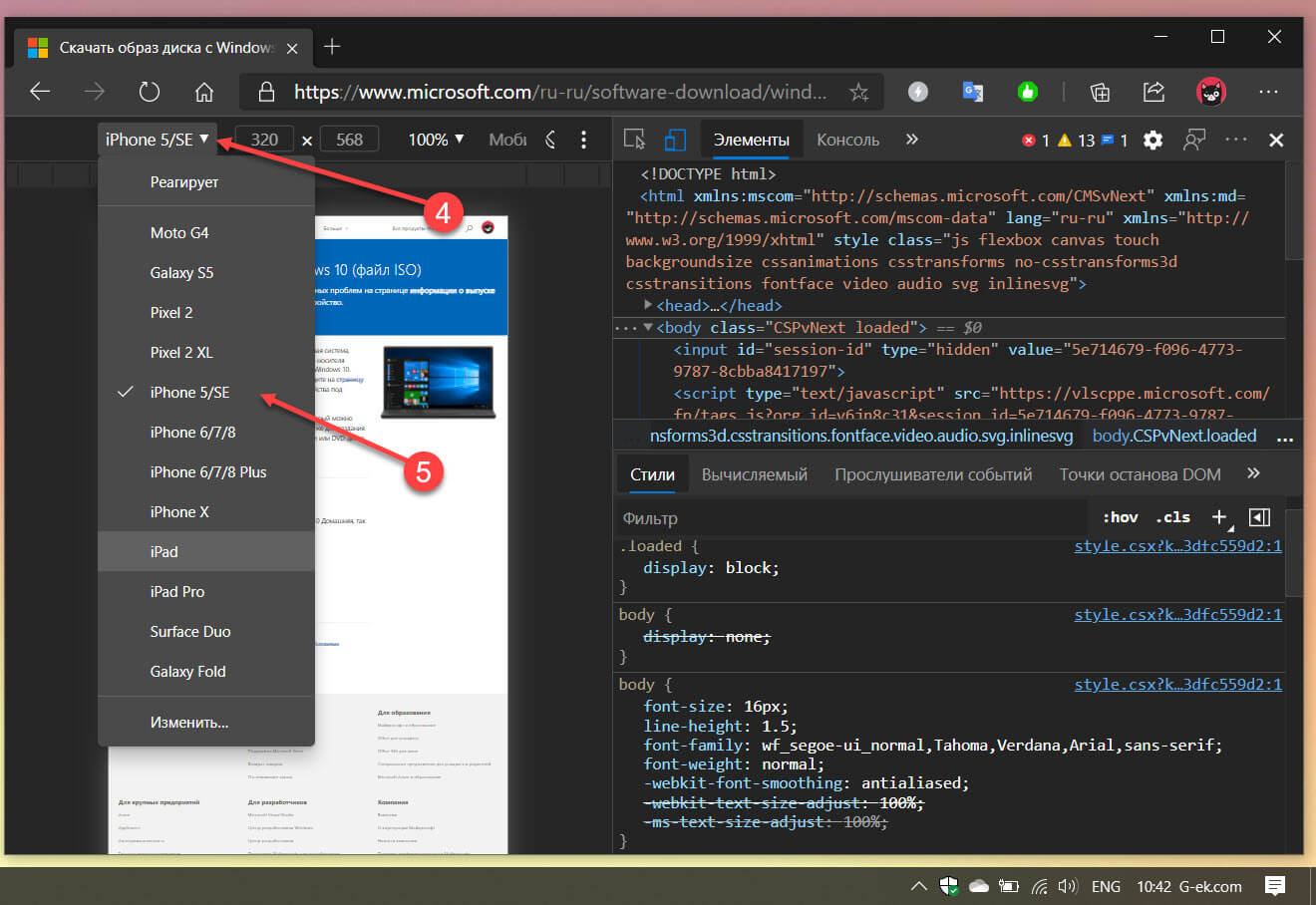The width and height of the screenshot is (1316, 905).
Task: Open device toolbar more options menu
Action: pyautogui.click(x=584, y=140)
